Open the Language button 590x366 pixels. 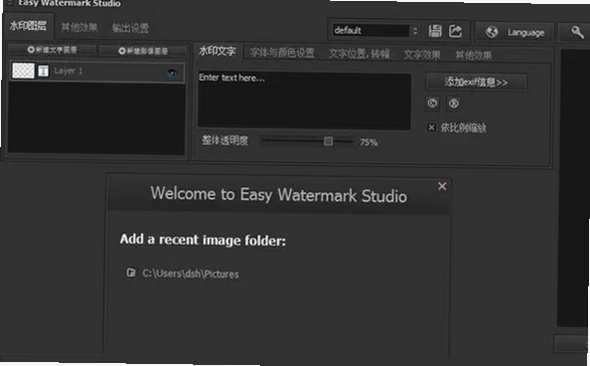click(515, 32)
